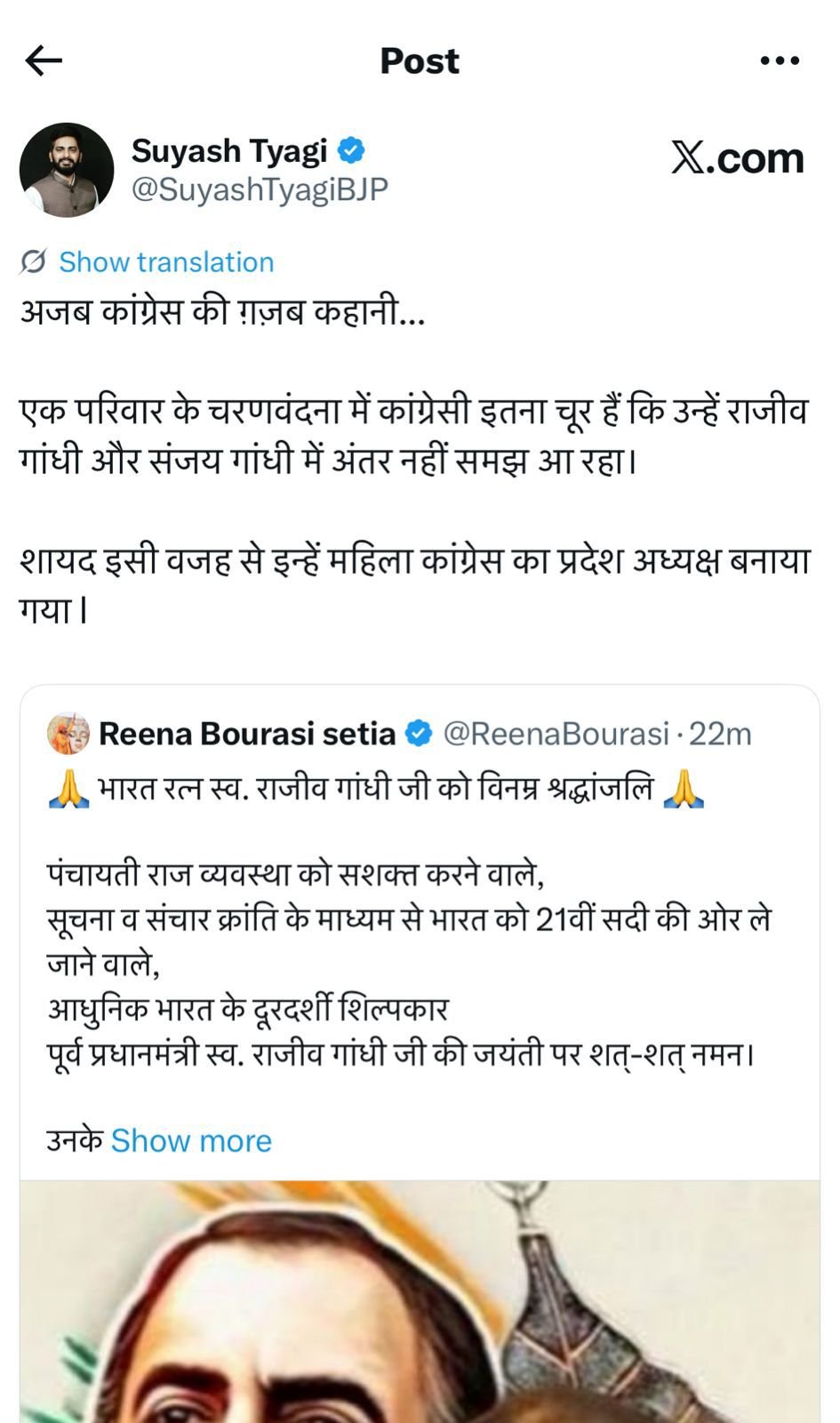Open the three-dot more options menu

(780, 61)
